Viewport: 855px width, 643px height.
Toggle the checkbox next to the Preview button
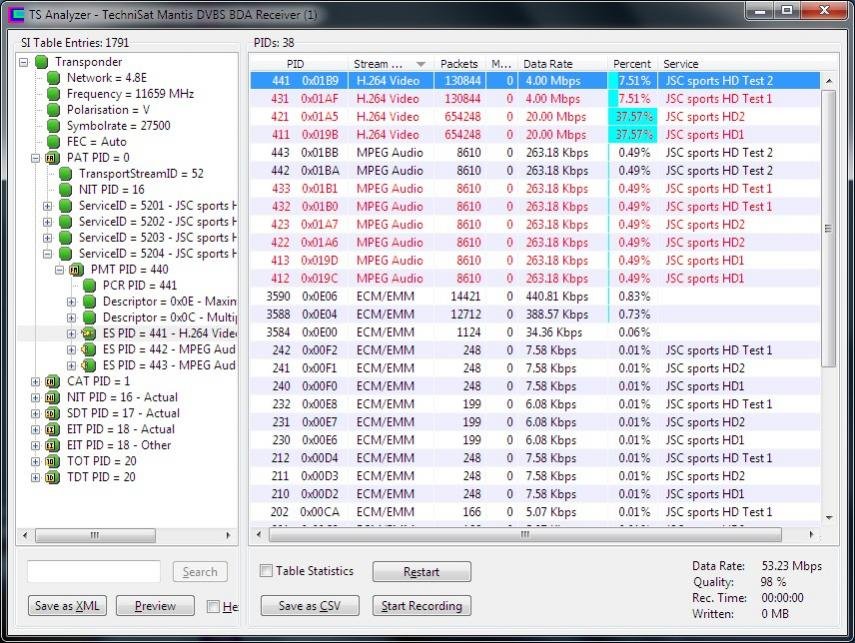pyautogui.click(x=213, y=606)
